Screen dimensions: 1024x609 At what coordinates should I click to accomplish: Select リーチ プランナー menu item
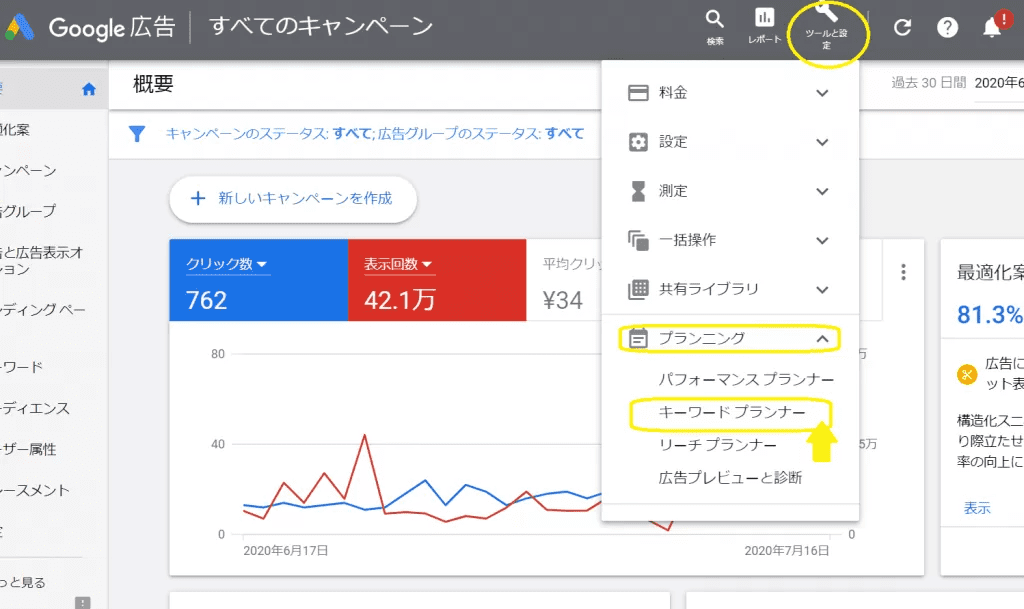[x=718, y=445]
